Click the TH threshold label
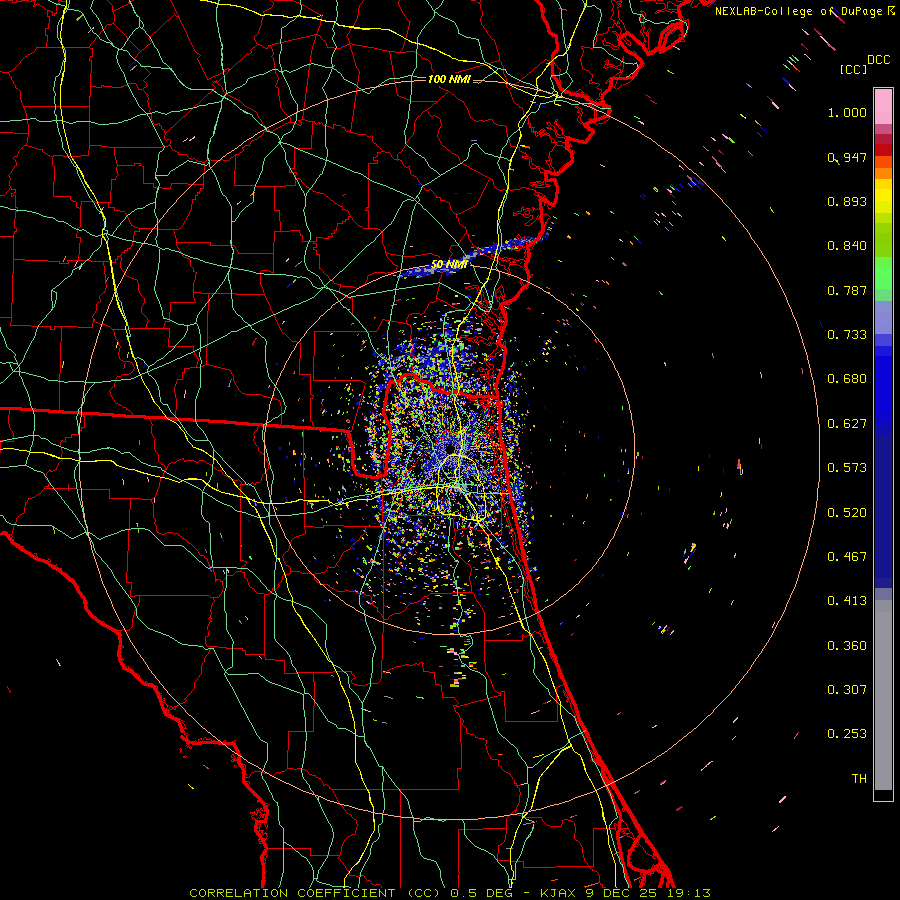The image size is (900, 900). [859, 779]
